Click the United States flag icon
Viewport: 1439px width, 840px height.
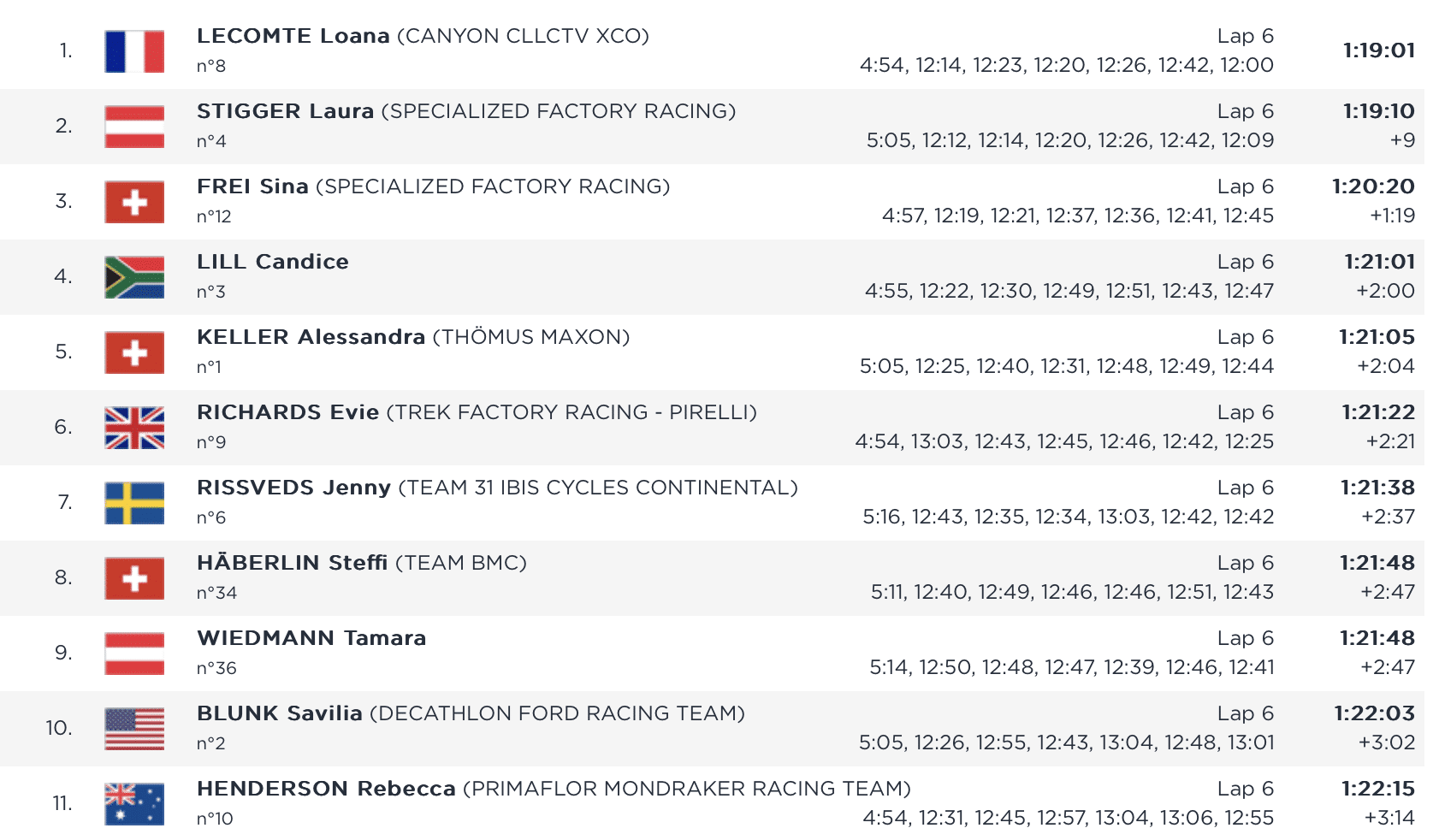coord(134,729)
